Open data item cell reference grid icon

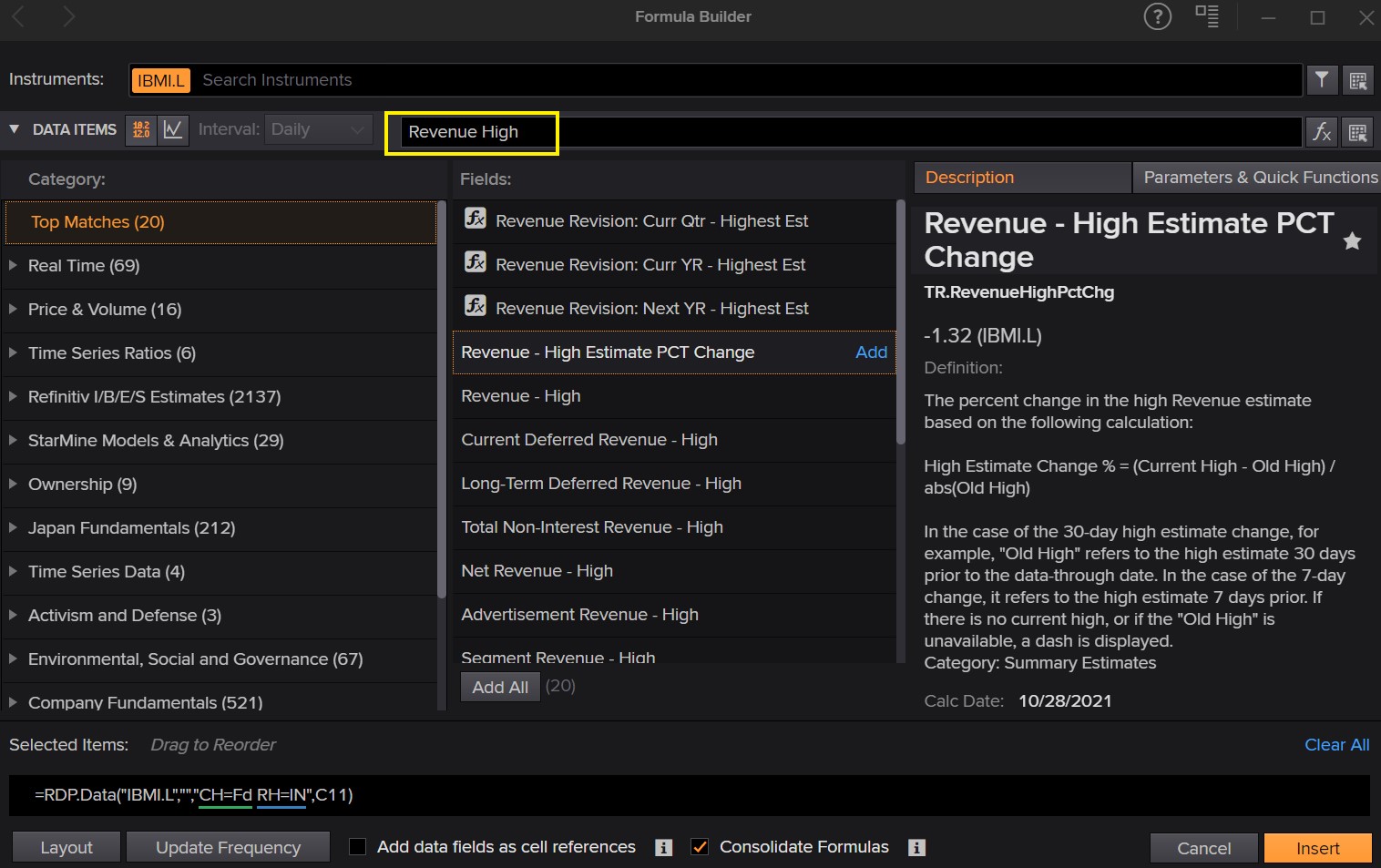pos(1357,132)
